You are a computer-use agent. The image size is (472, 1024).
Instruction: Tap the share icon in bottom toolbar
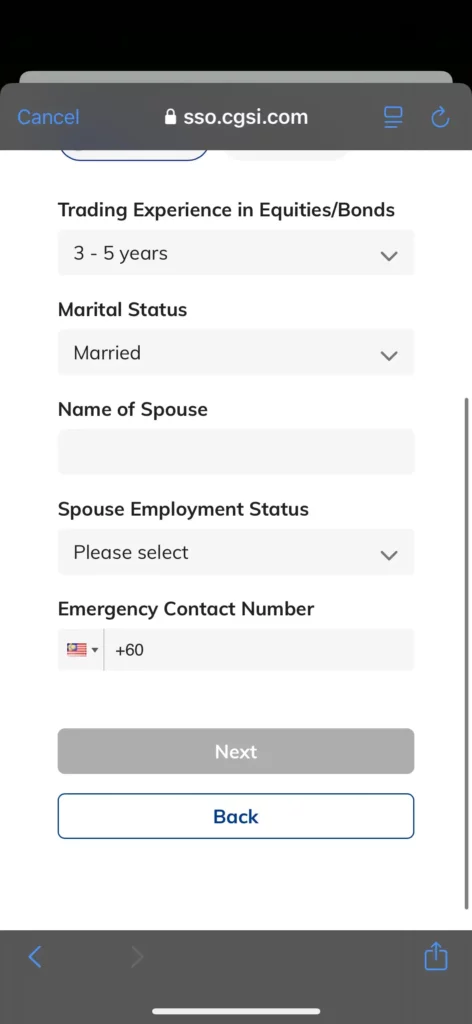click(x=436, y=957)
